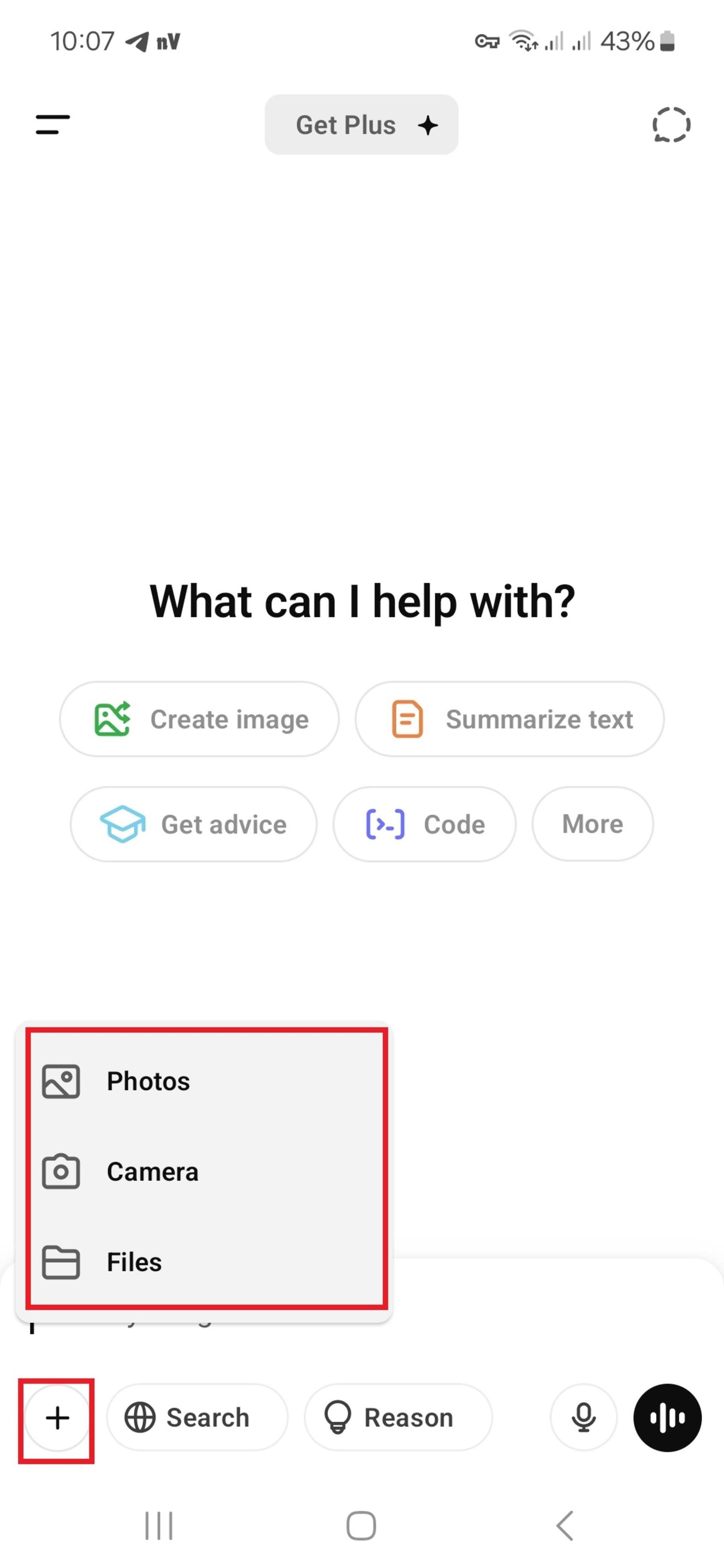This screenshot has height=1568, width=724.
Task: Tap the Summarize text suggestion
Action: pyautogui.click(x=510, y=719)
